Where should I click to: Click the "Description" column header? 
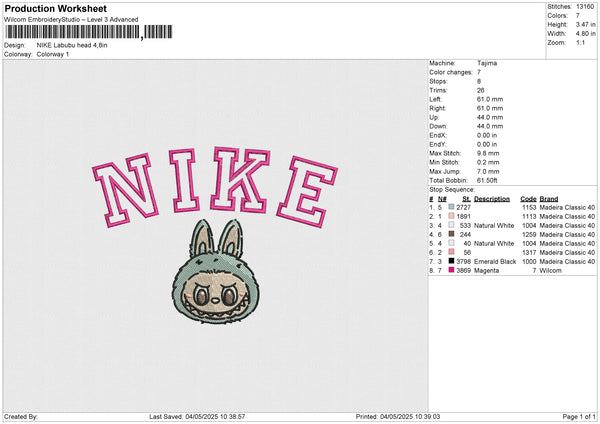492,199
